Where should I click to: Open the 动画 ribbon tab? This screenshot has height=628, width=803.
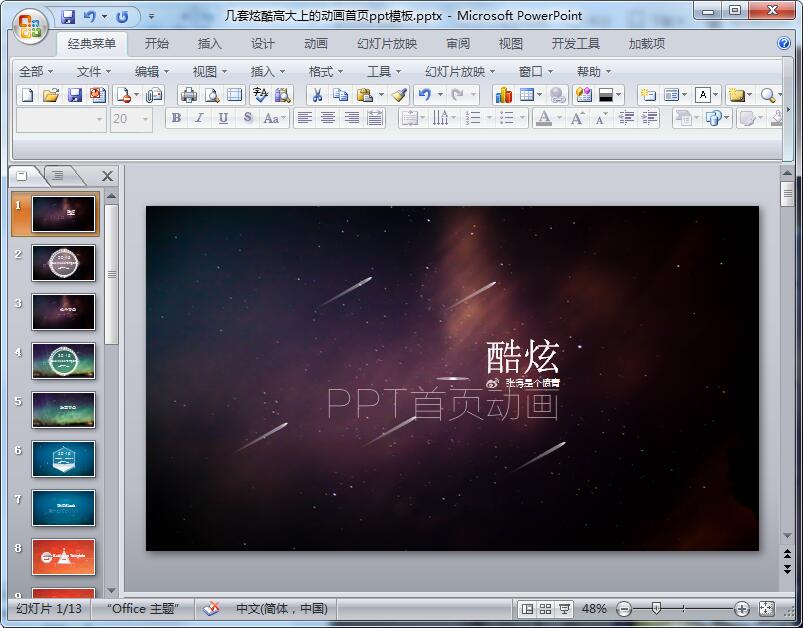tap(316, 44)
